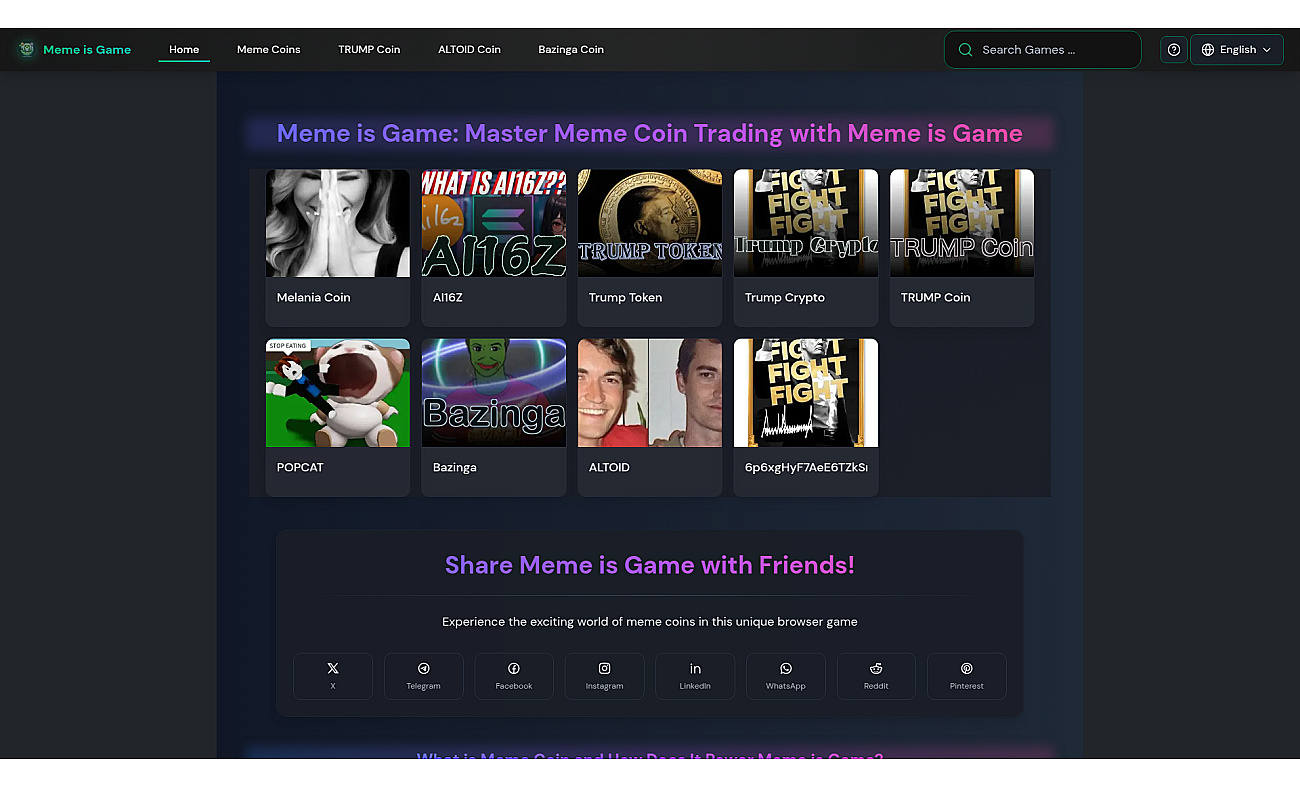Screen dimensions: 1300x788
Task: Click the Meme is Game logo icon
Action: [x=27, y=49]
